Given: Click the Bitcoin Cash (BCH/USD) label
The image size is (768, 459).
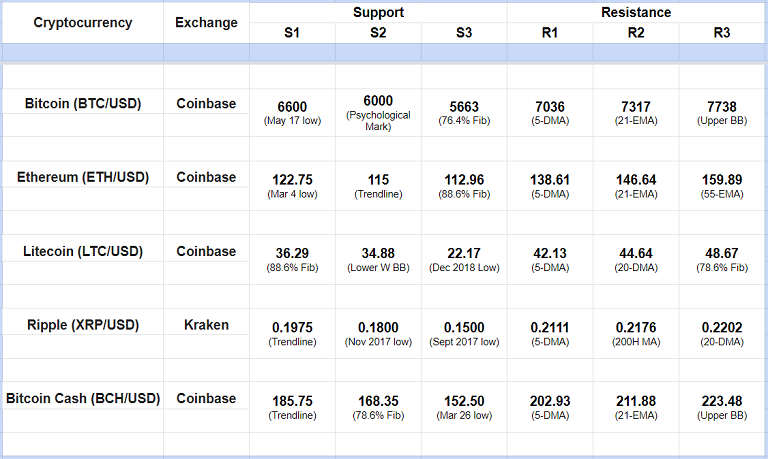Looking at the screenshot, I should (x=82, y=398).
